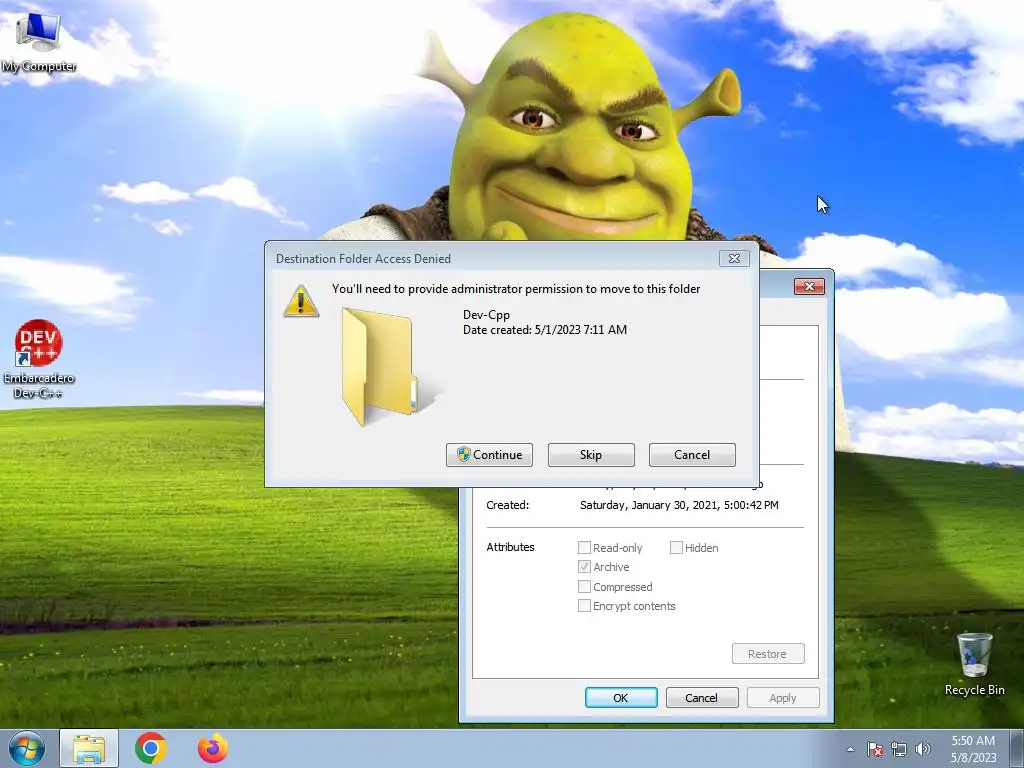Toggle the Encrypt contents checkbox

(x=584, y=605)
